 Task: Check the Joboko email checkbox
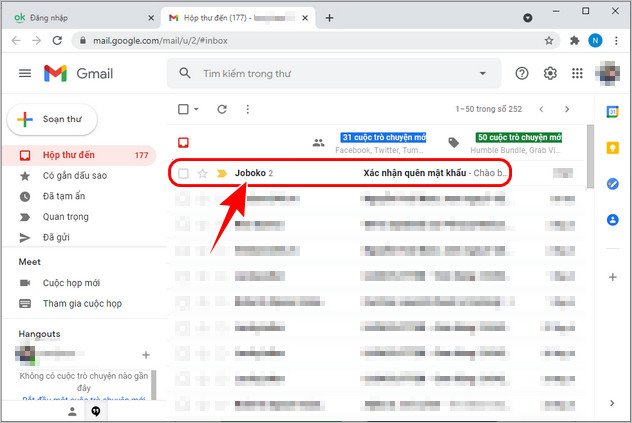pyautogui.click(x=183, y=173)
